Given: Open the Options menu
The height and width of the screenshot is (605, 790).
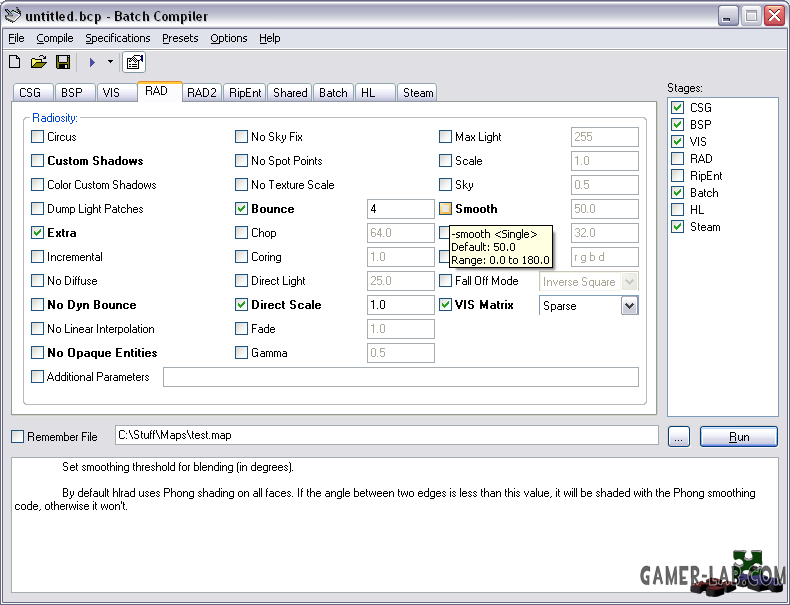Looking at the screenshot, I should [x=229, y=38].
